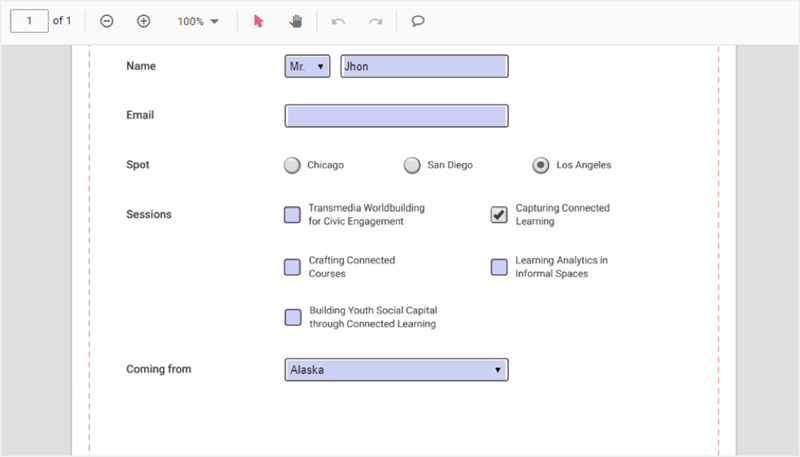Click the current page number box

coord(30,21)
